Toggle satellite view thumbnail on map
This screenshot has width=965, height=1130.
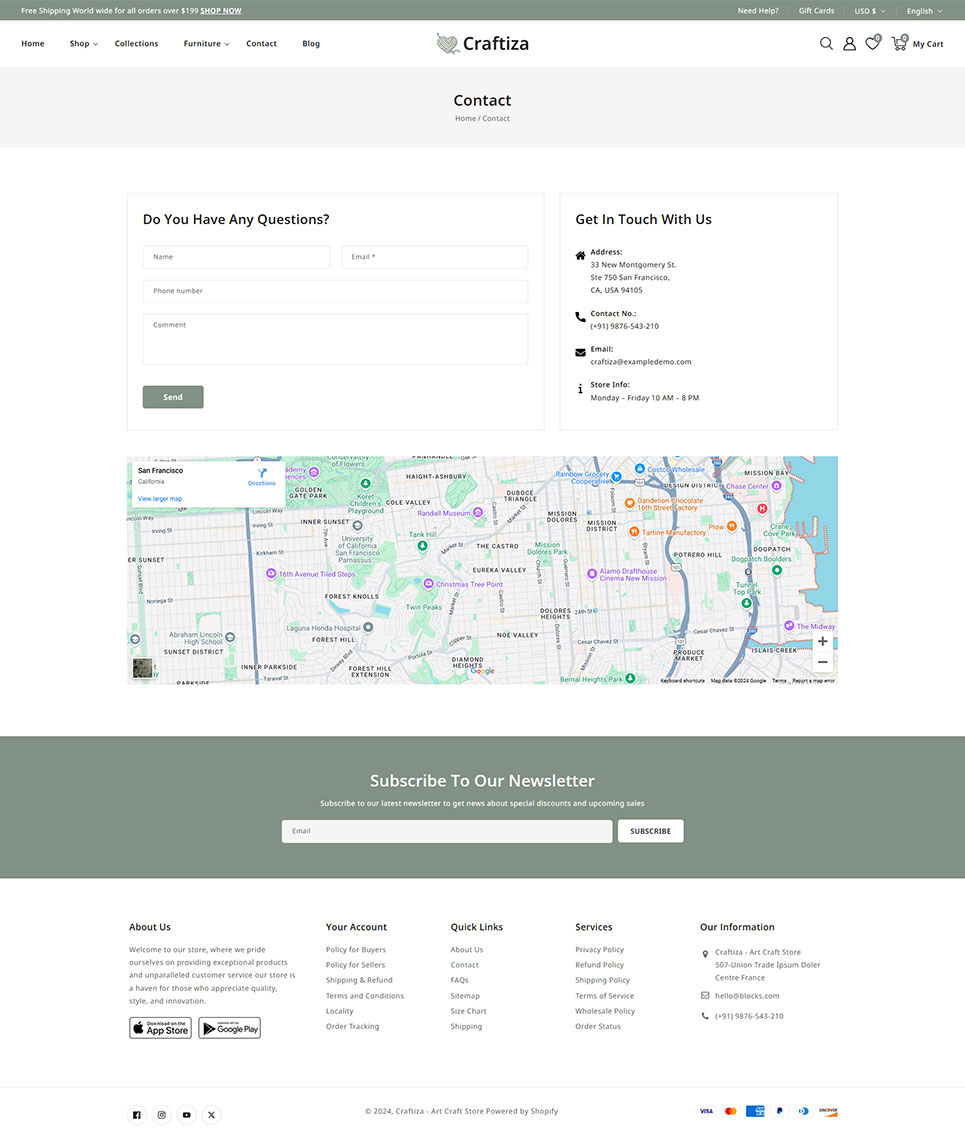tap(143, 668)
